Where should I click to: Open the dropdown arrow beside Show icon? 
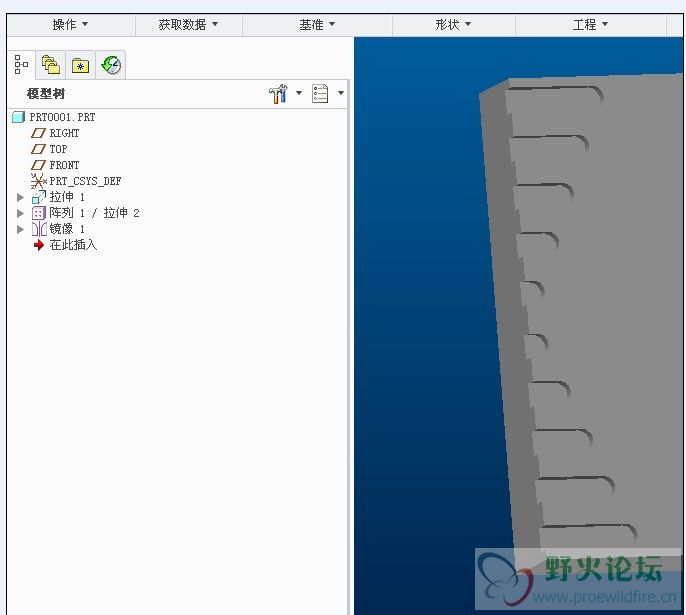click(341, 93)
